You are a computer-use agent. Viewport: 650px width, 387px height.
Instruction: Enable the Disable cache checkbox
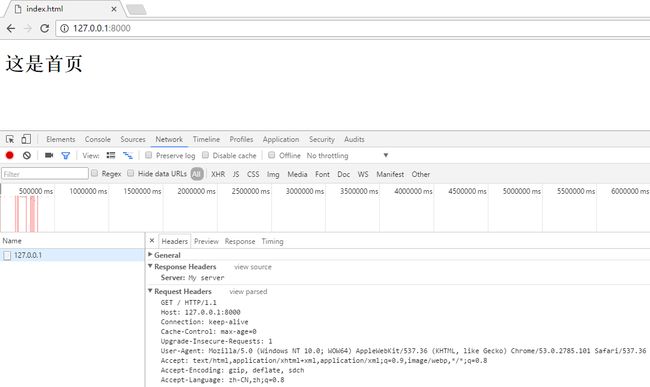click(x=205, y=155)
